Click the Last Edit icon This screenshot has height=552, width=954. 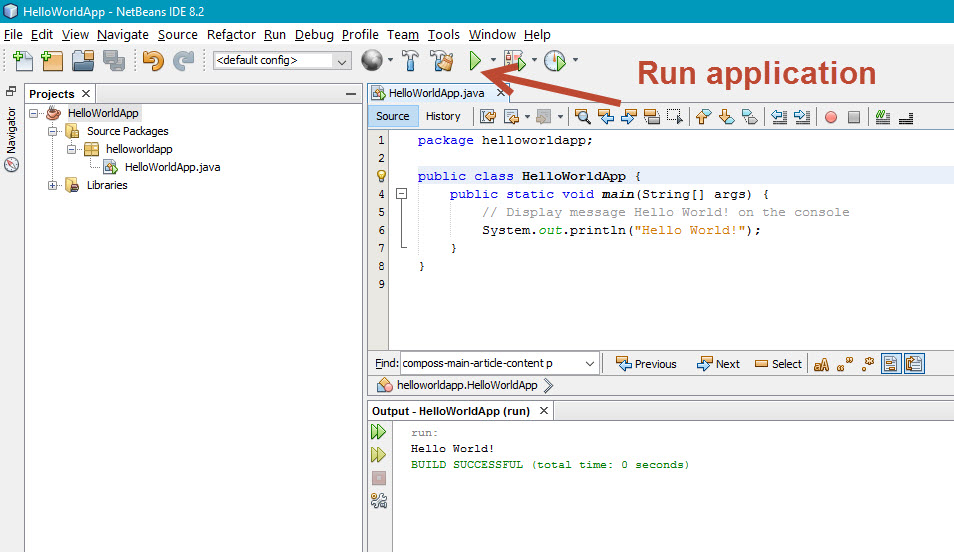click(488, 117)
